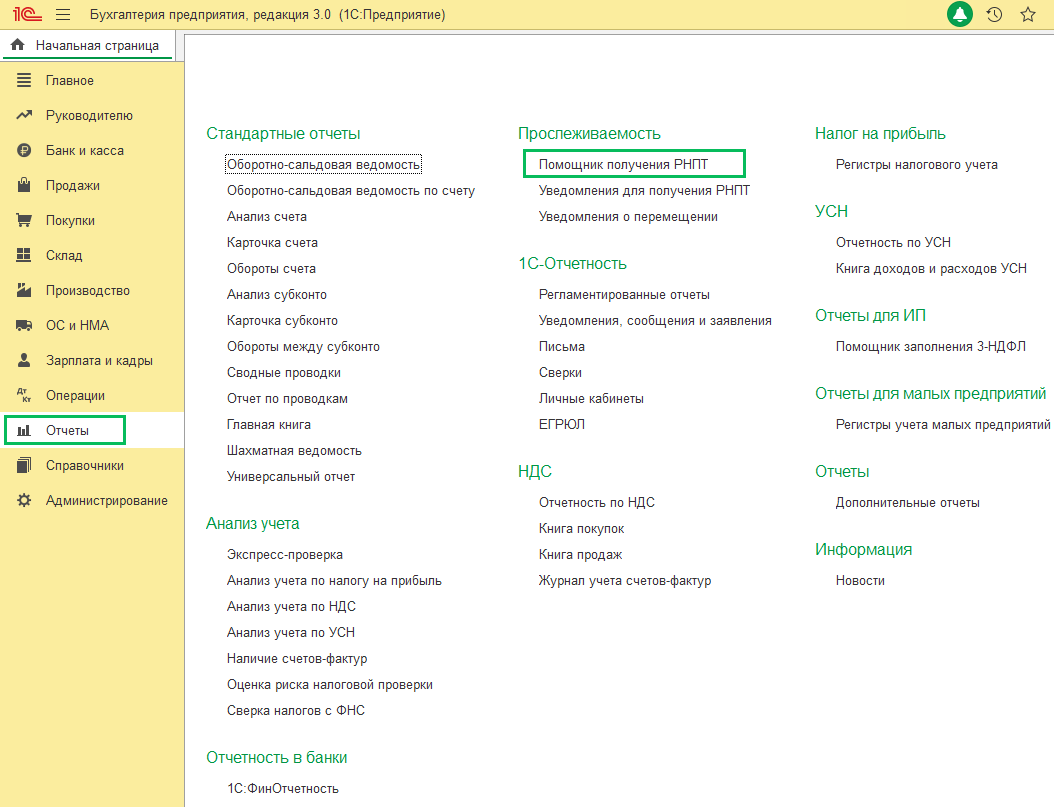1054x807 pixels.
Task: Open 1С:ФинОтчетность
Action: [283, 789]
